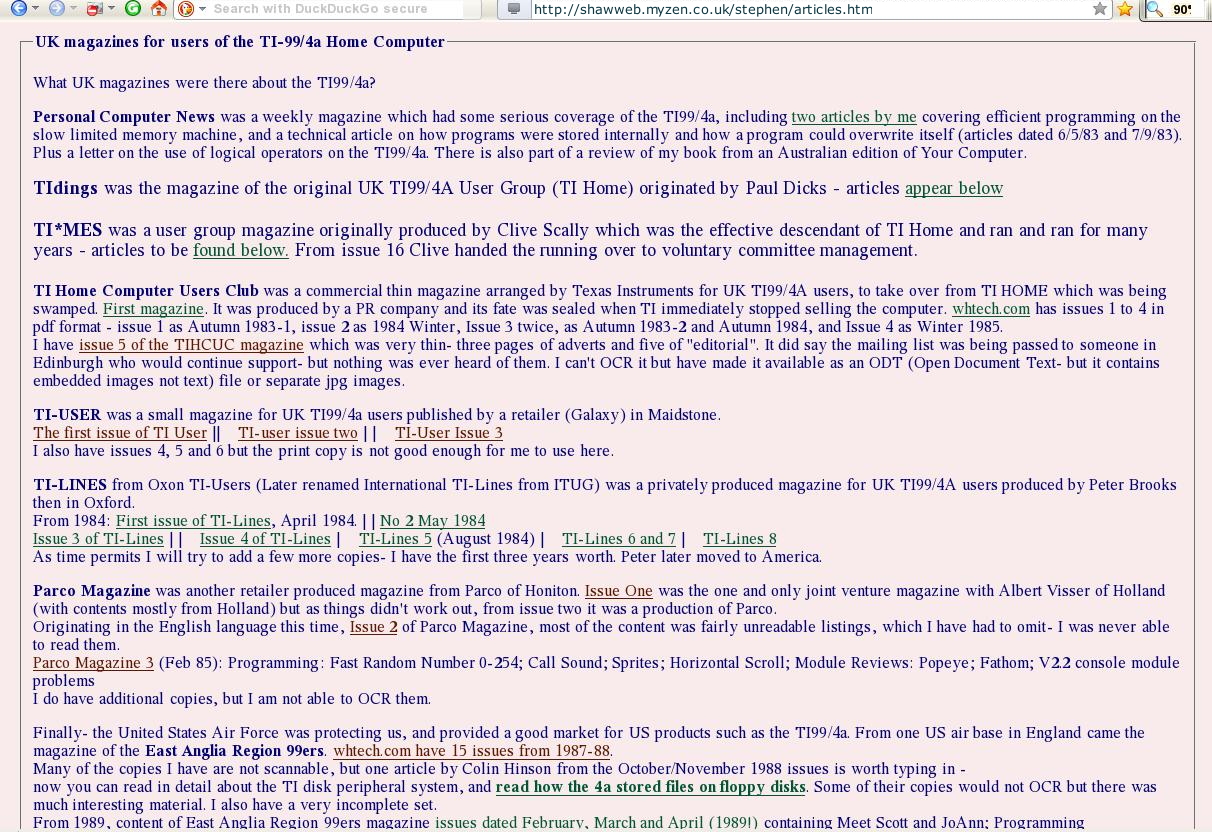Click the 'UK magazines for users of the TI-99/4a' heading
Image resolution: width=1212 pixels, height=832 pixels.
(x=240, y=42)
